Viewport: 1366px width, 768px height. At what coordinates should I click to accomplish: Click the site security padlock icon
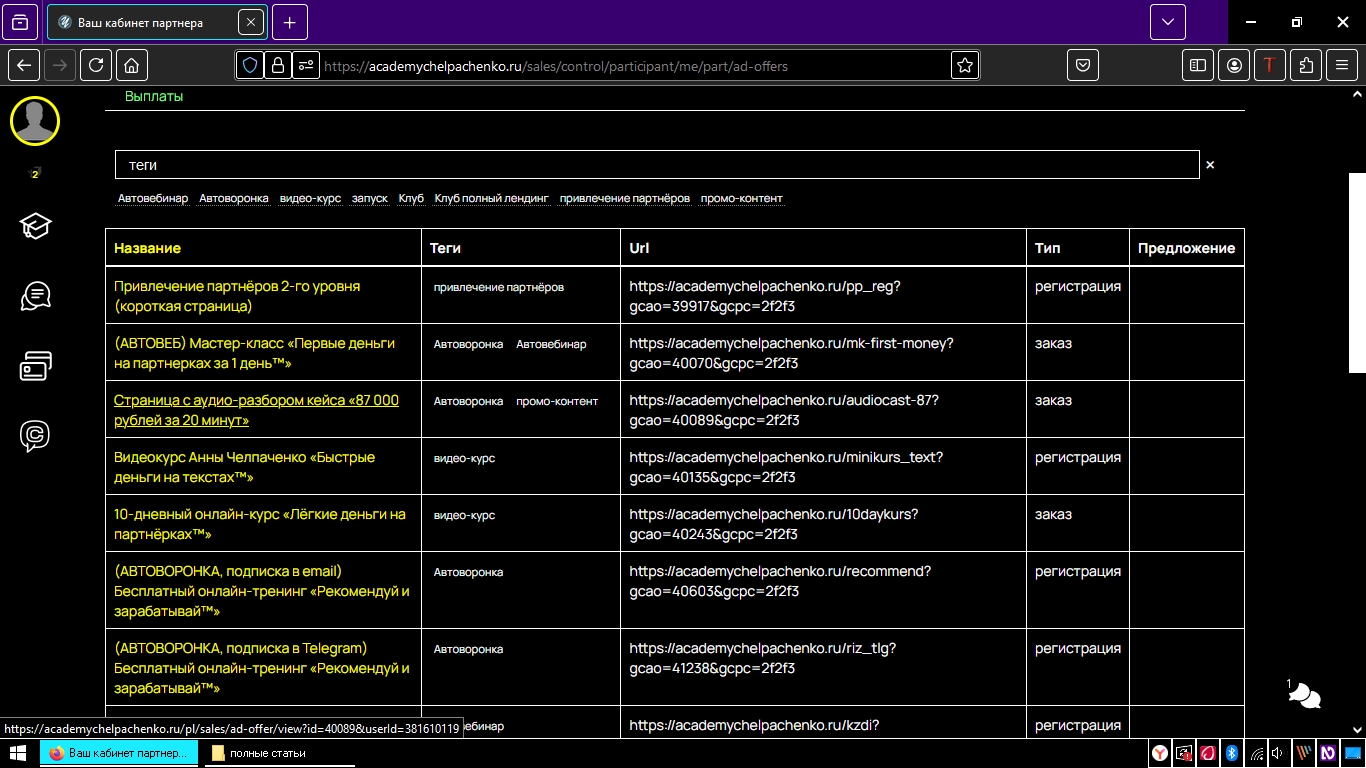pos(278,66)
